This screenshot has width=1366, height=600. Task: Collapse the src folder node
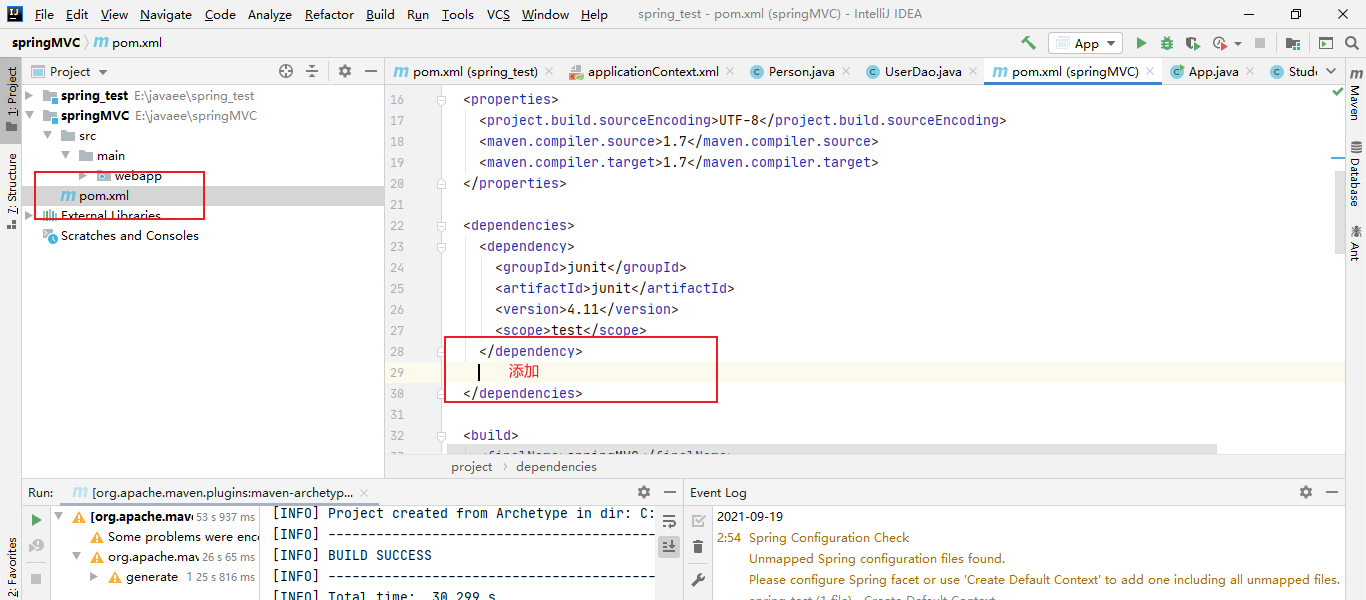coord(47,136)
